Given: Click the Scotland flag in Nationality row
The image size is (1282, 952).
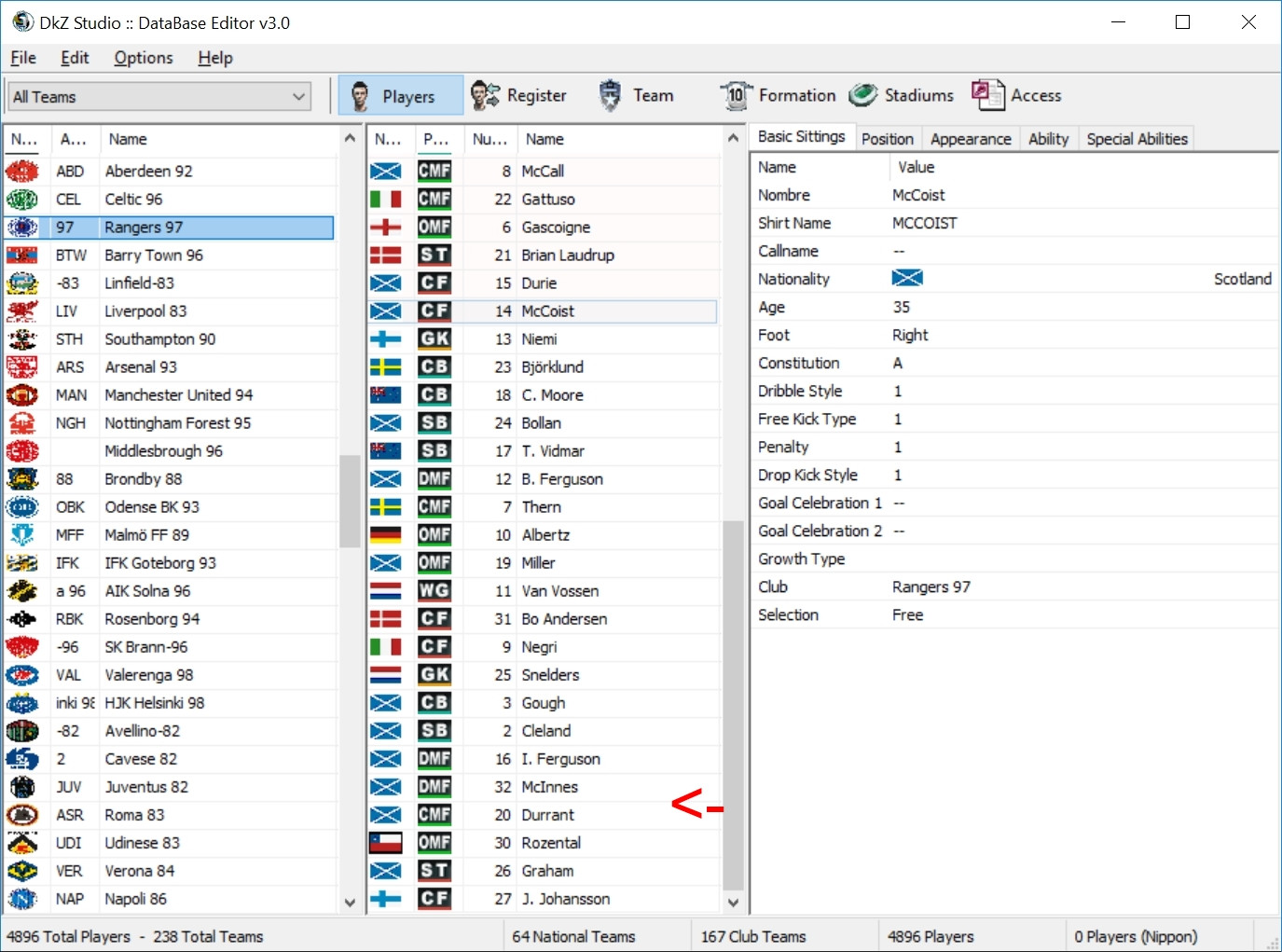Looking at the screenshot, I should tap(907, 278).
